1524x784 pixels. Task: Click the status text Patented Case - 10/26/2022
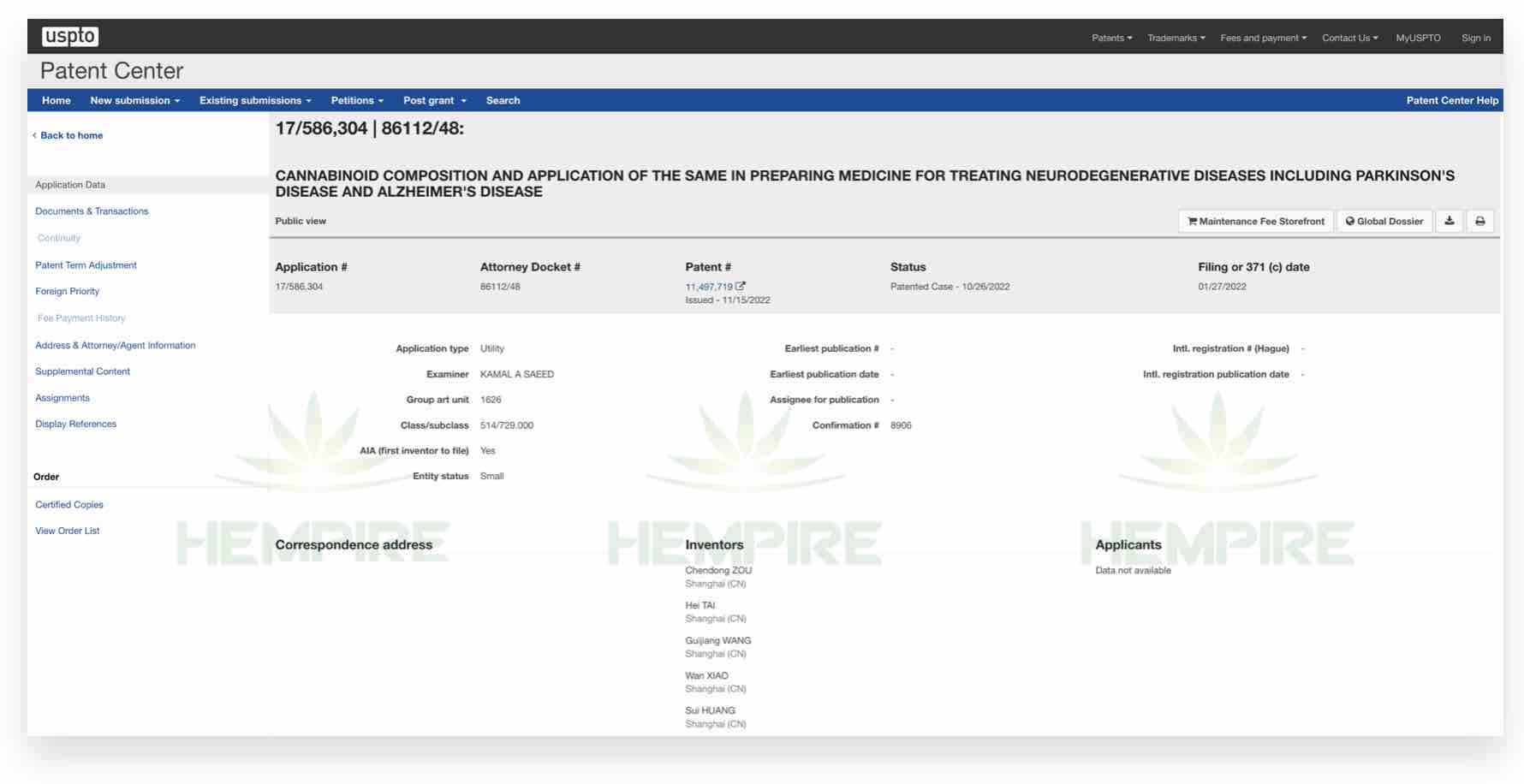pyautogui.click(x=950, y=287)
